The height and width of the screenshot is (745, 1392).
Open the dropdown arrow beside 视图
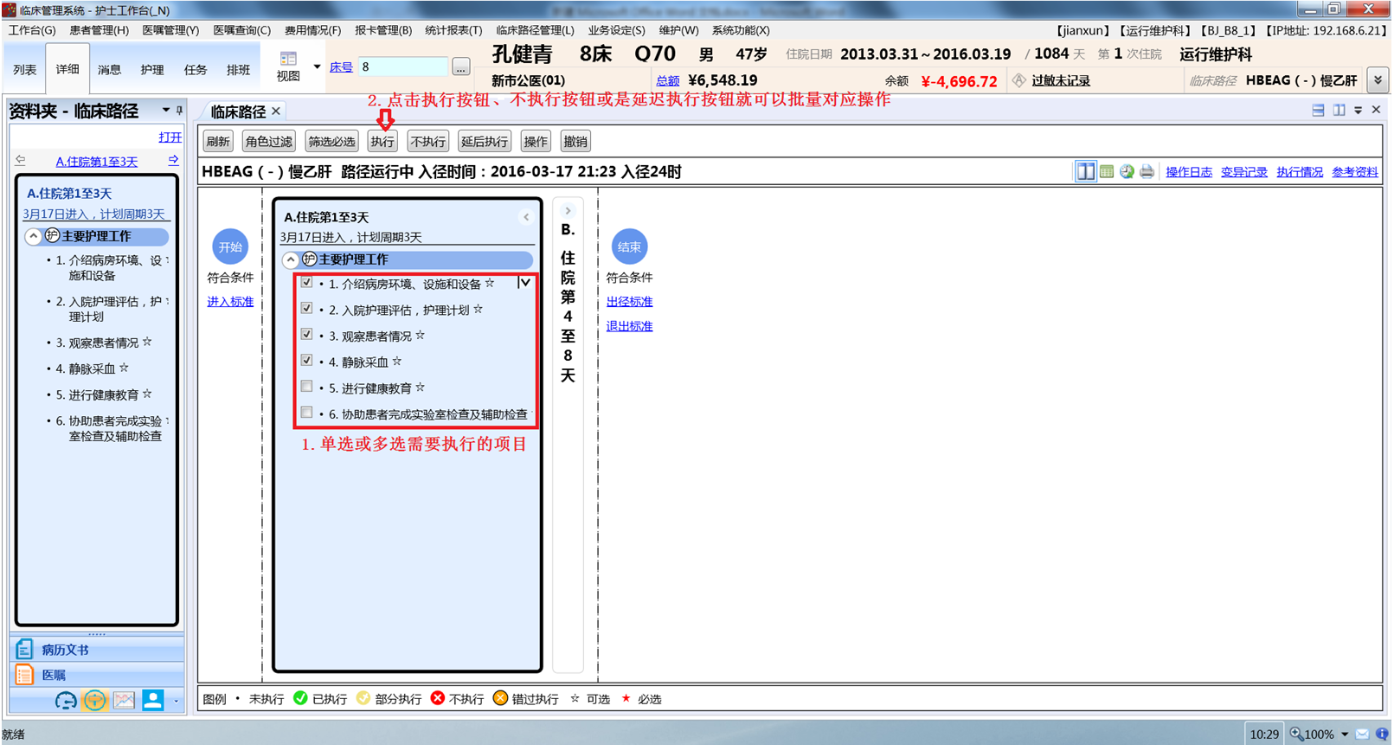[x=318, y=67]
